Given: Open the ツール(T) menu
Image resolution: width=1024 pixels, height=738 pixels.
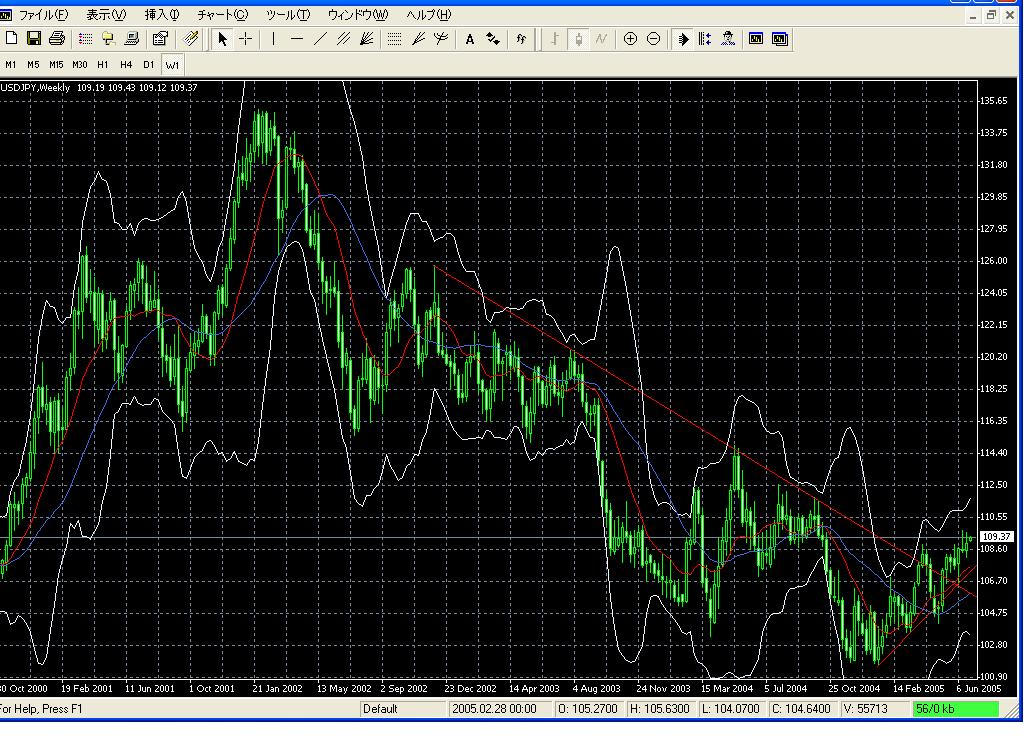Looking at the screenshot, I should tap(288, 14).
